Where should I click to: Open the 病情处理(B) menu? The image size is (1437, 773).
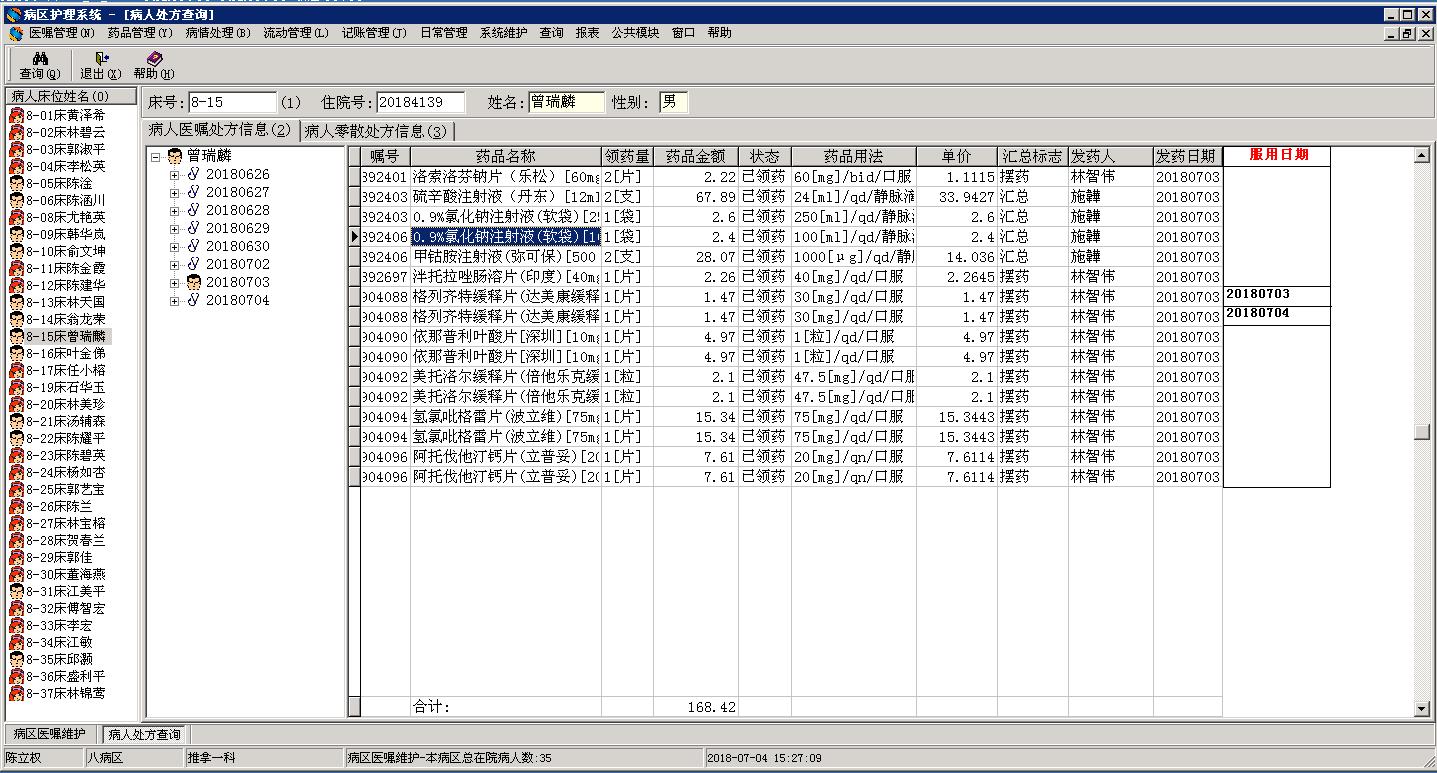click(218, 33)
